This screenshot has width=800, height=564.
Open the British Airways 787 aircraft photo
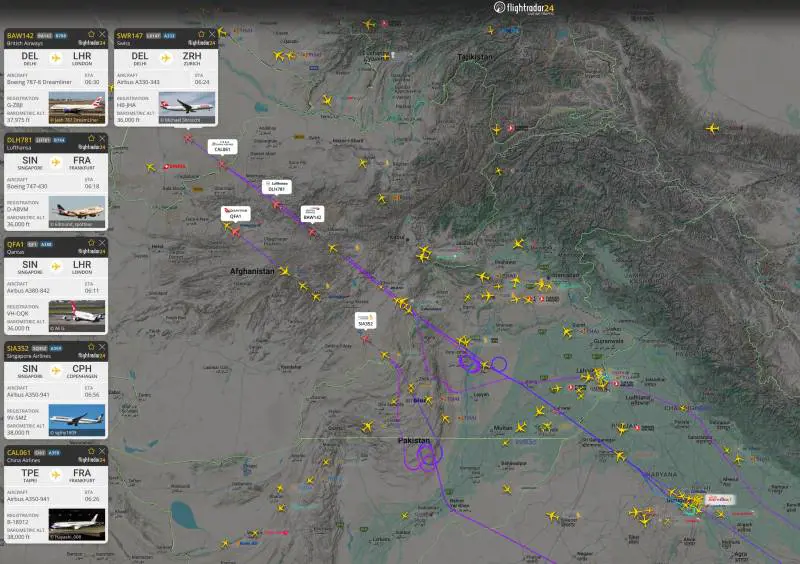tap(77, 106)
